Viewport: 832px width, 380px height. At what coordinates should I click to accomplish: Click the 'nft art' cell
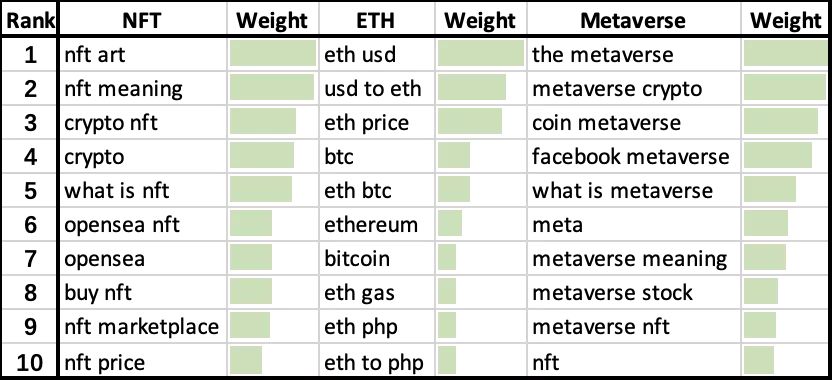(x=143, y=54)
